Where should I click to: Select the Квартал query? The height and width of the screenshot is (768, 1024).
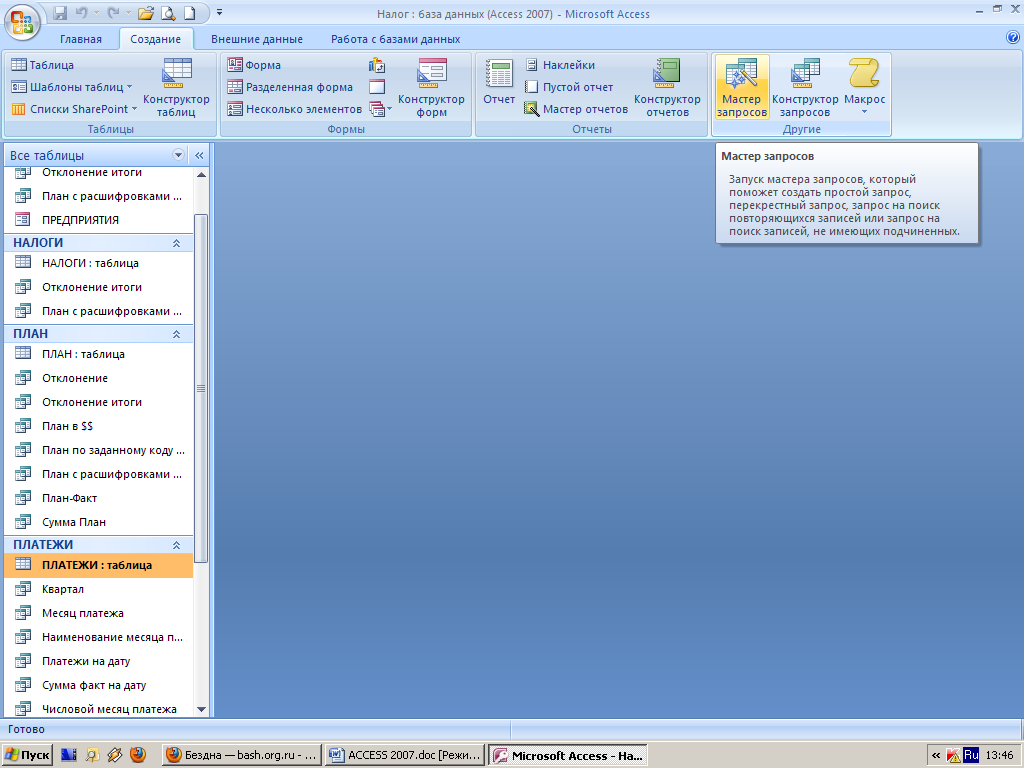99,589
